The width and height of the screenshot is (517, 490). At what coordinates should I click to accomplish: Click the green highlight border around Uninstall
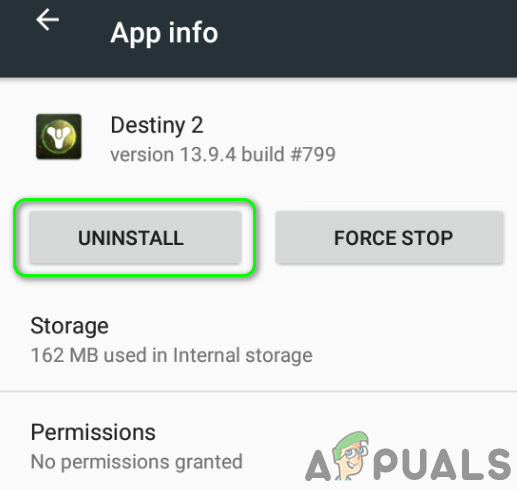pos(135,201)
